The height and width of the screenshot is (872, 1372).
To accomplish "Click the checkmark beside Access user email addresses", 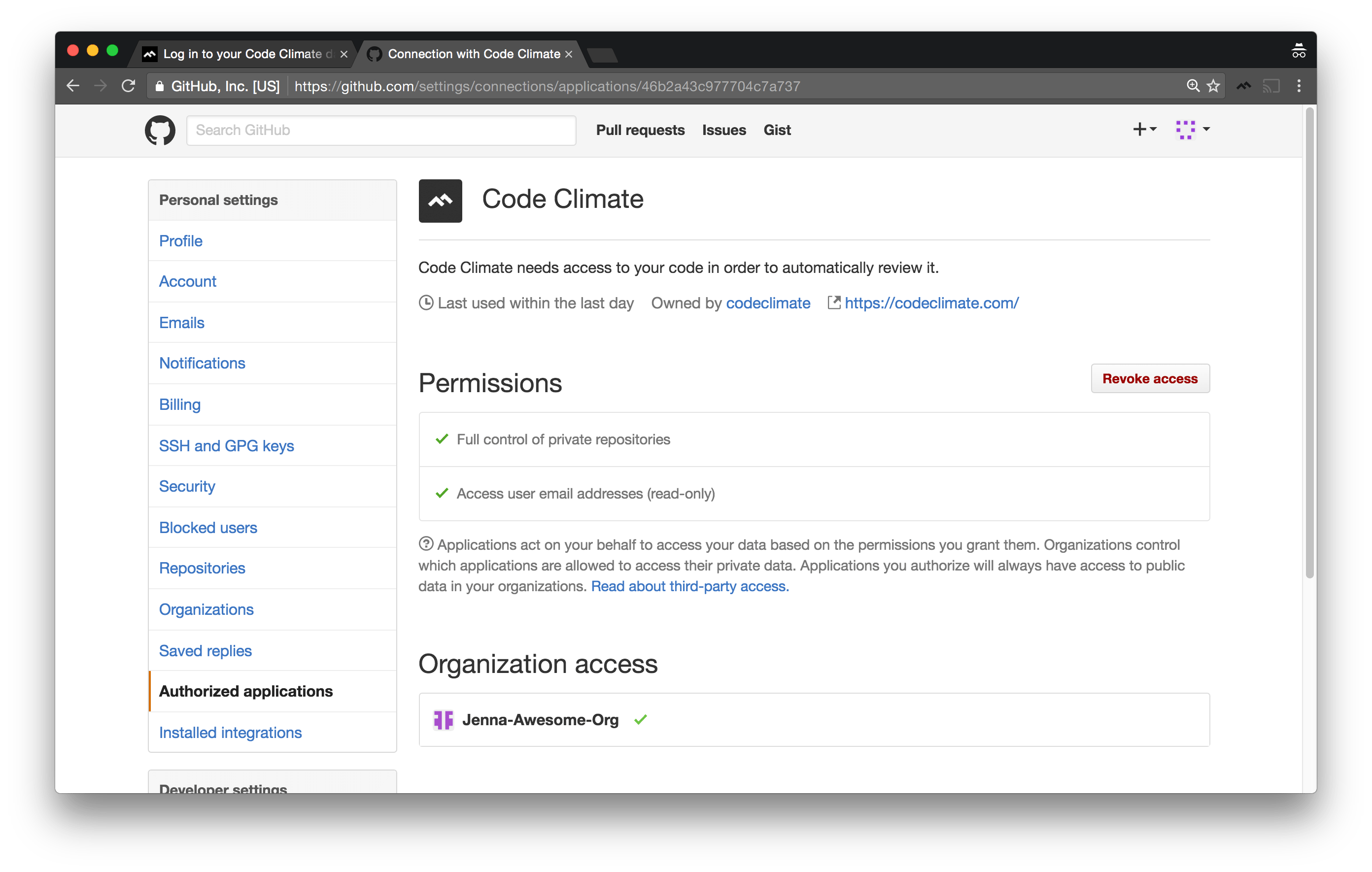I will [x=442, y=493].
